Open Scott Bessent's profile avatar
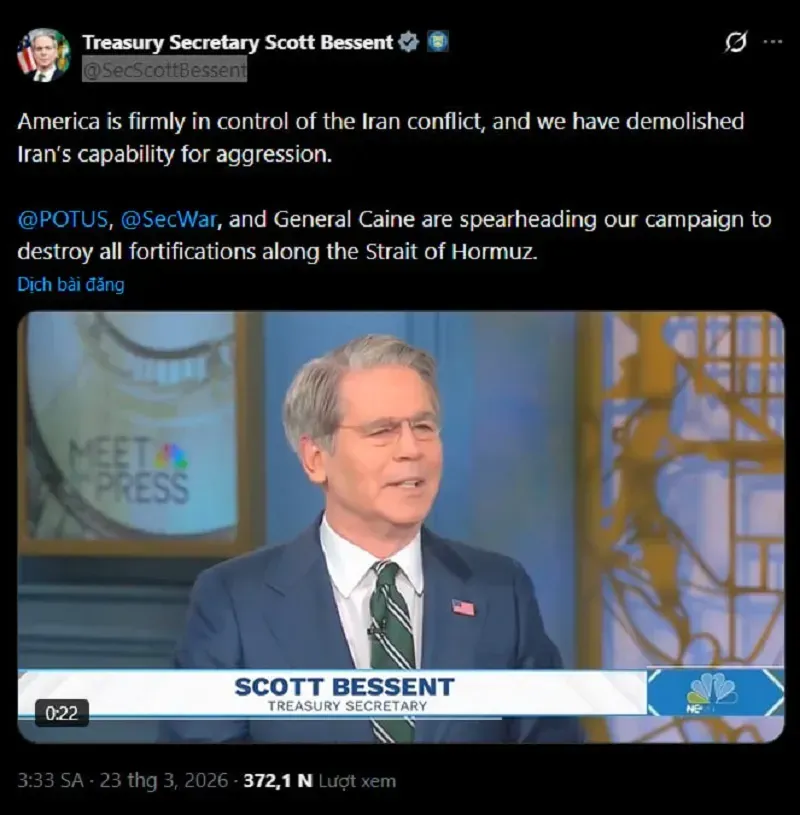The width and height of the screenshot is (800, 815). pos(43,55)
